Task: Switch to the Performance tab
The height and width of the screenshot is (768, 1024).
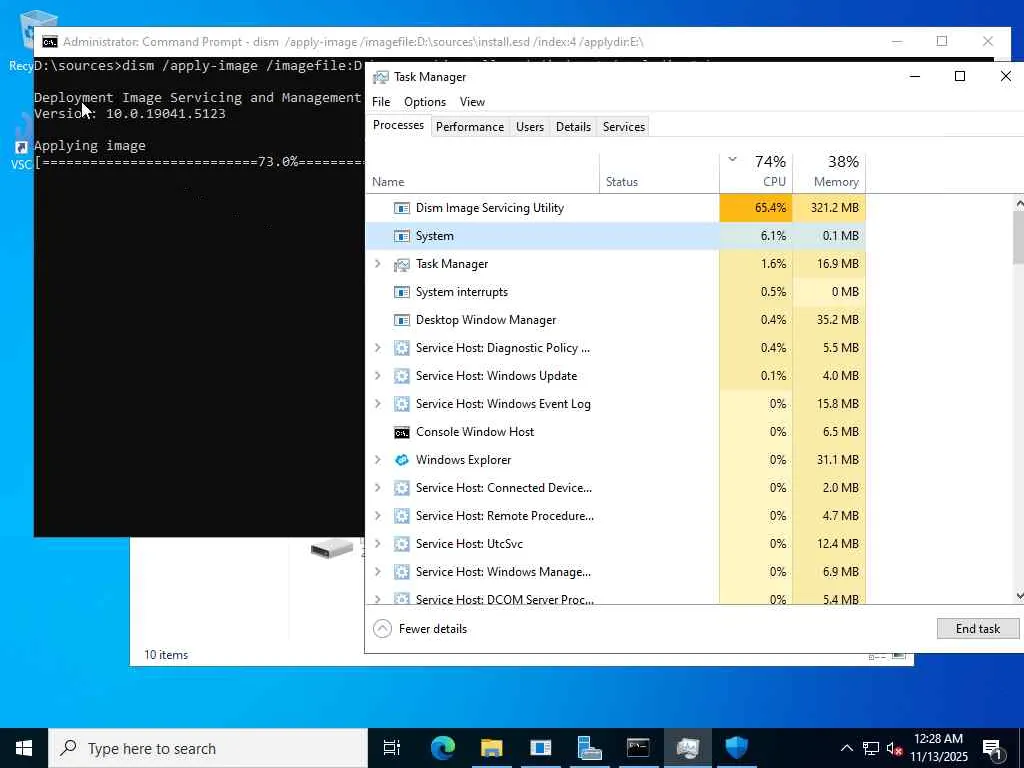Action: pos(470,127)
